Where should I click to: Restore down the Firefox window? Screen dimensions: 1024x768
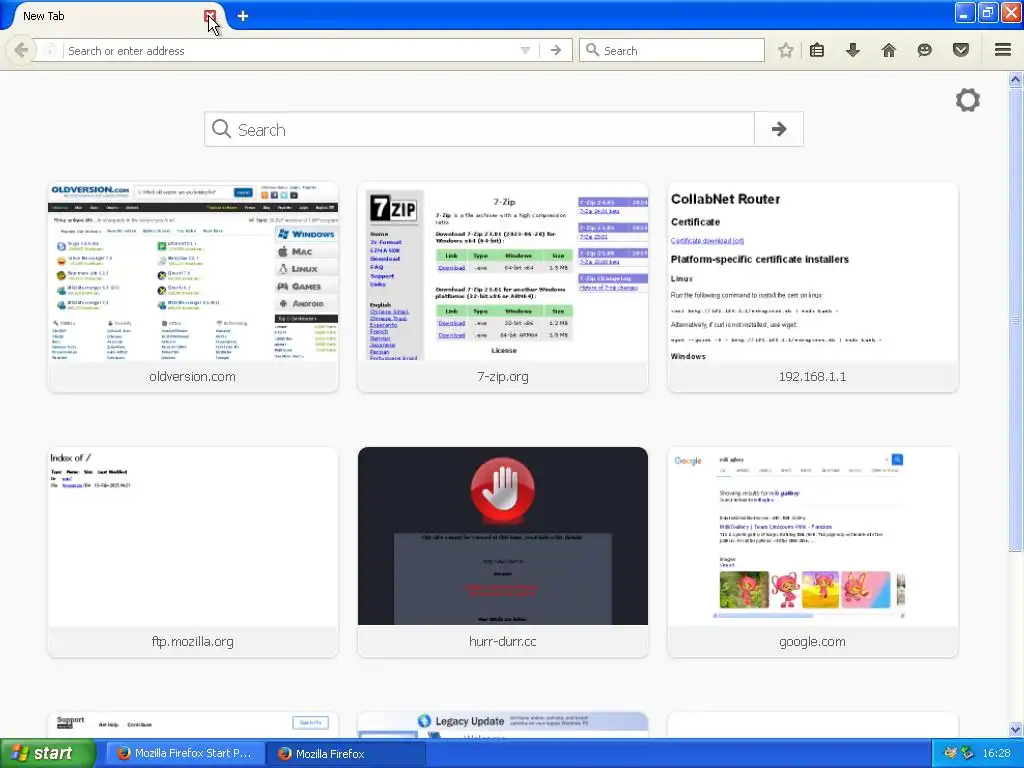[x=988, y=13]
